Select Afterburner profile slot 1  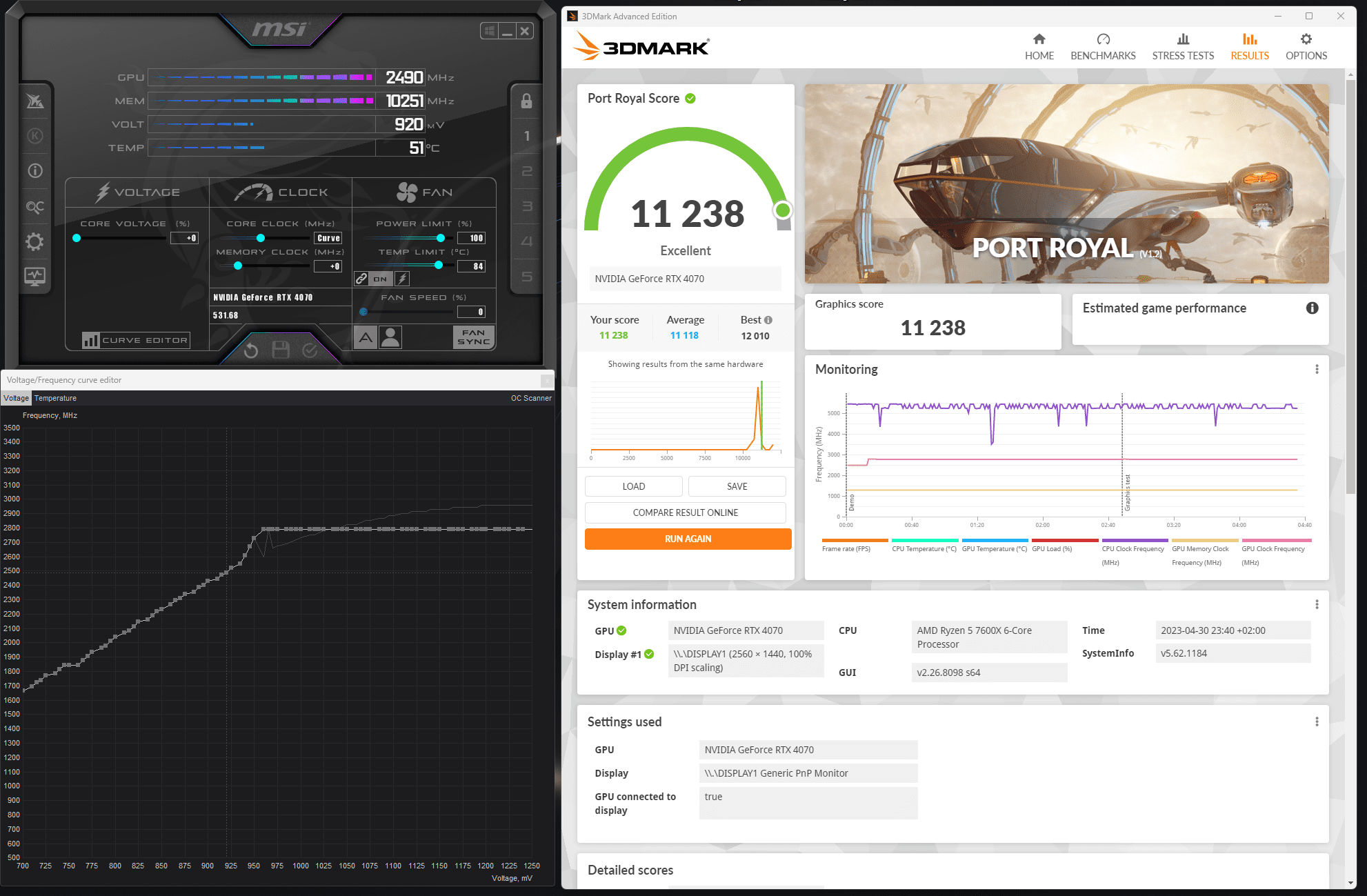(x=526, y=136)
